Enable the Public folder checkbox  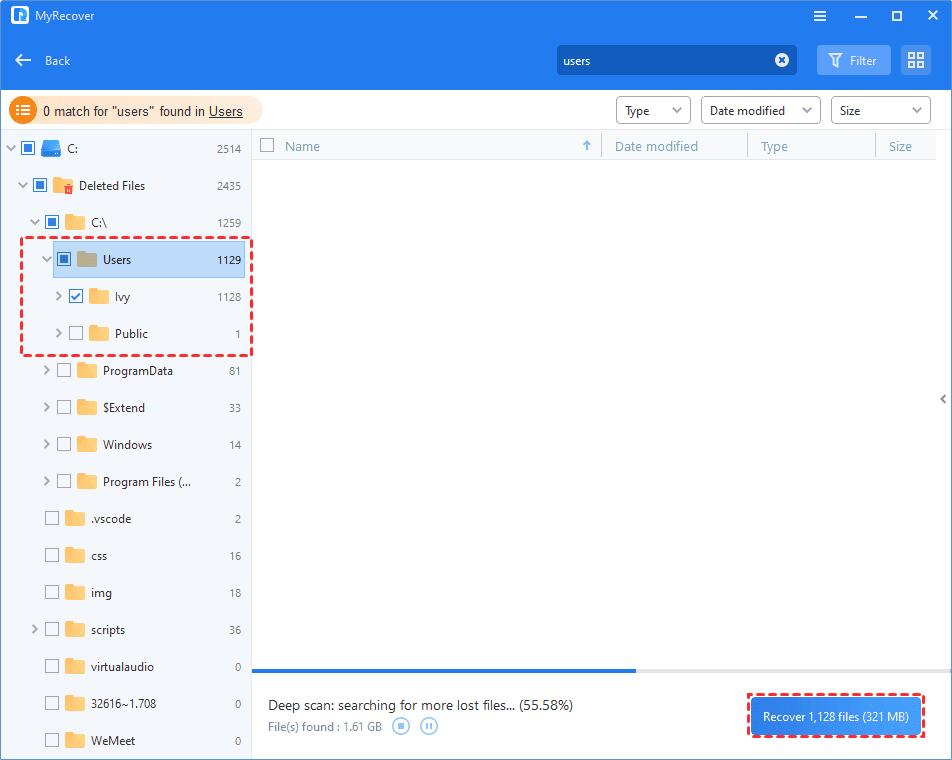[x=76, y=332]
